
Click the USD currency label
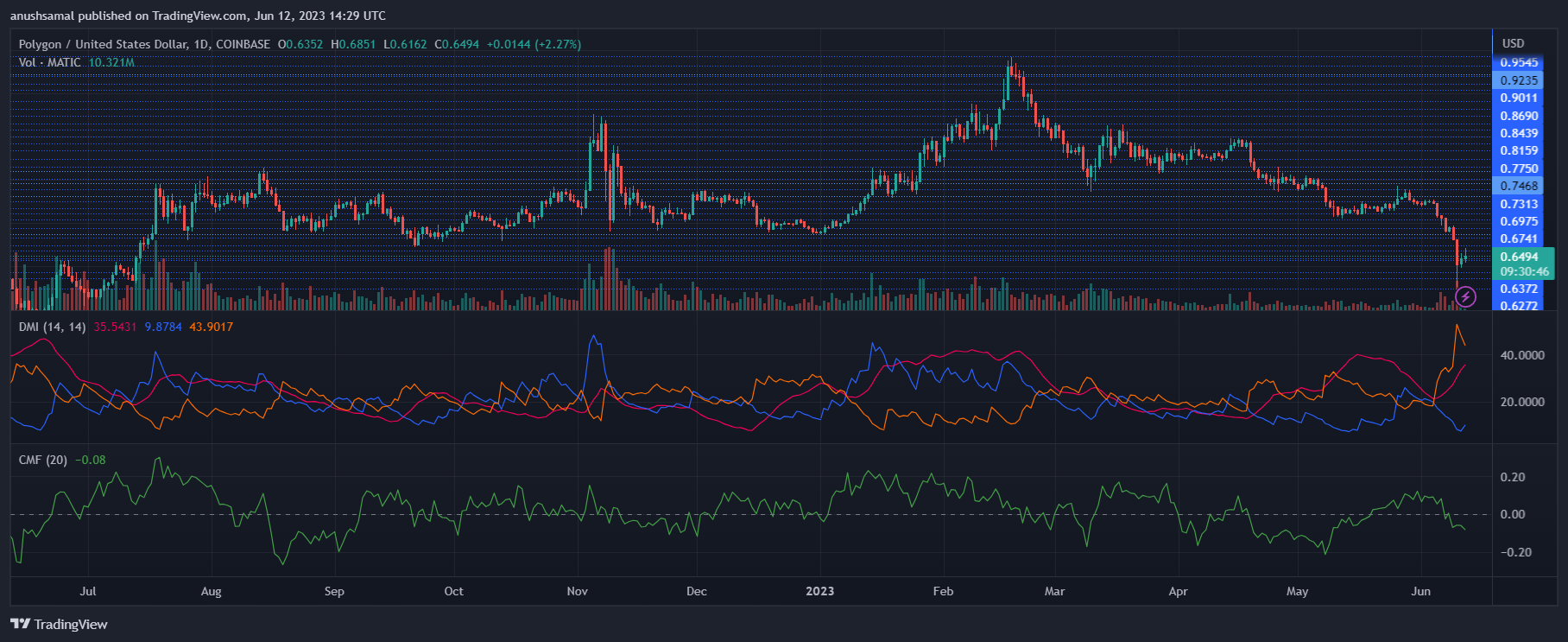click(x=1513, y=43)
